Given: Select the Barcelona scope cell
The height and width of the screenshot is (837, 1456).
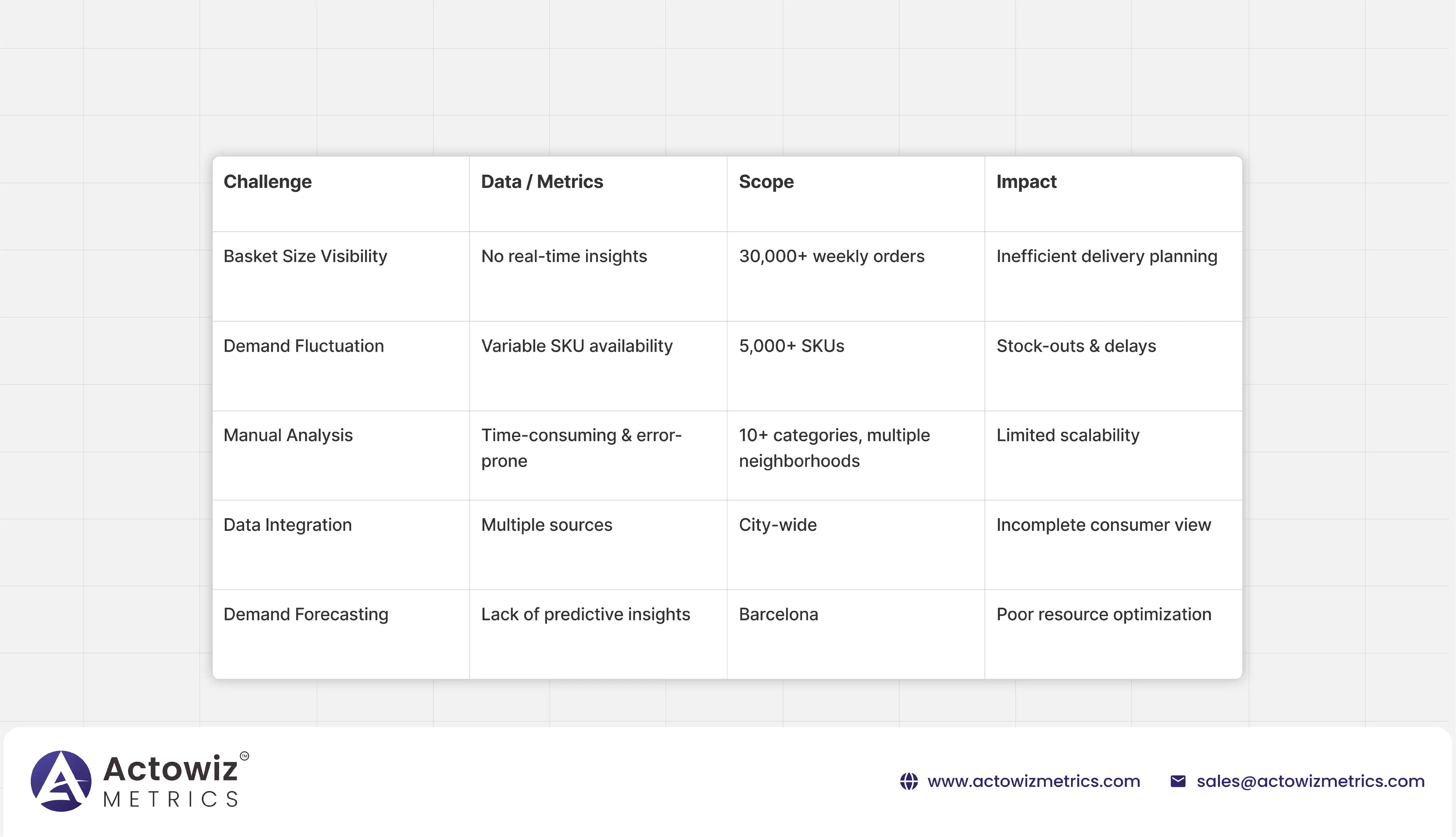Looking at the screenshot, I should point(778,615).
